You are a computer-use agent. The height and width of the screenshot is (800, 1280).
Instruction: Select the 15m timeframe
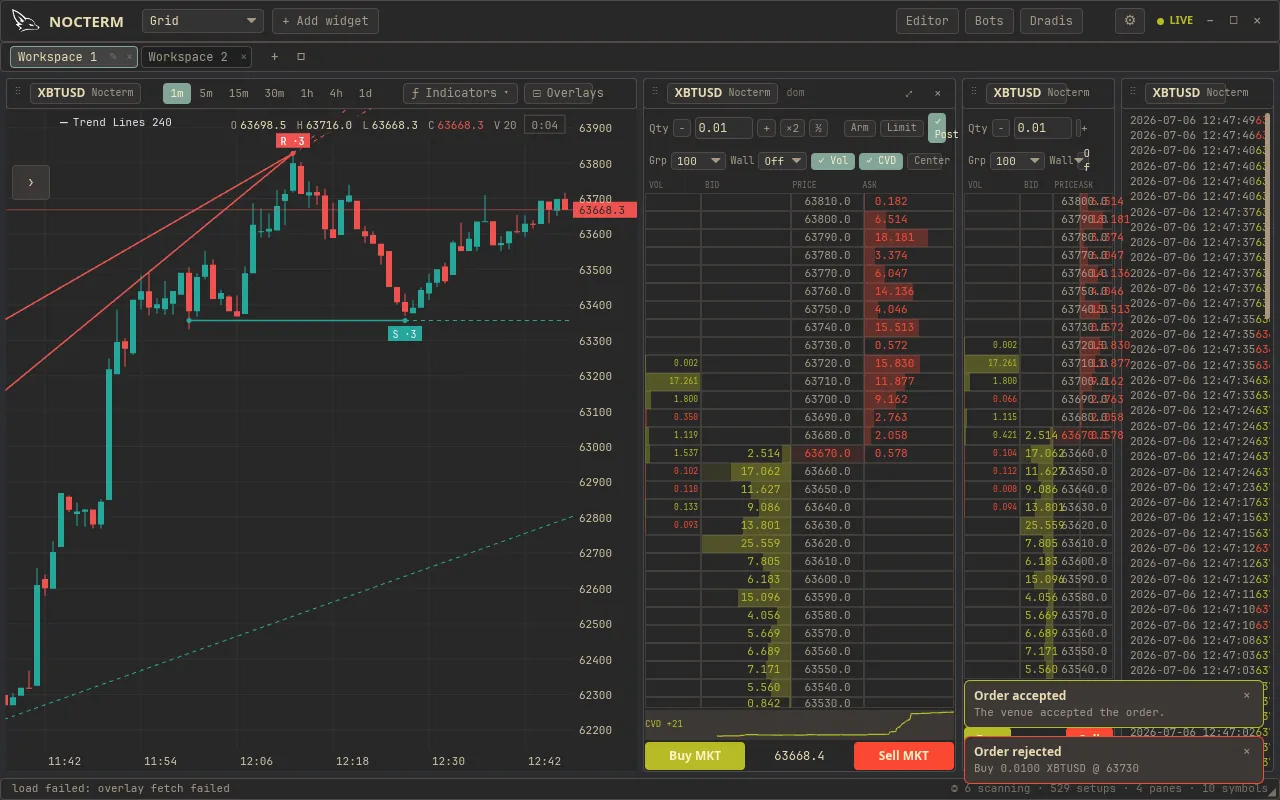click(x=238, y=93)
